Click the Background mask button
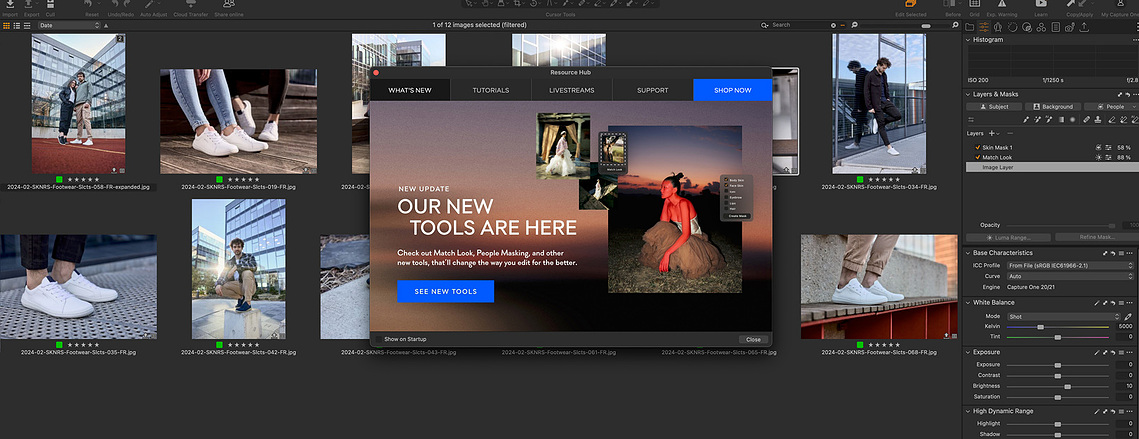The height and width of the screenshot is (439, 1139). click(x=1052, y=107)
